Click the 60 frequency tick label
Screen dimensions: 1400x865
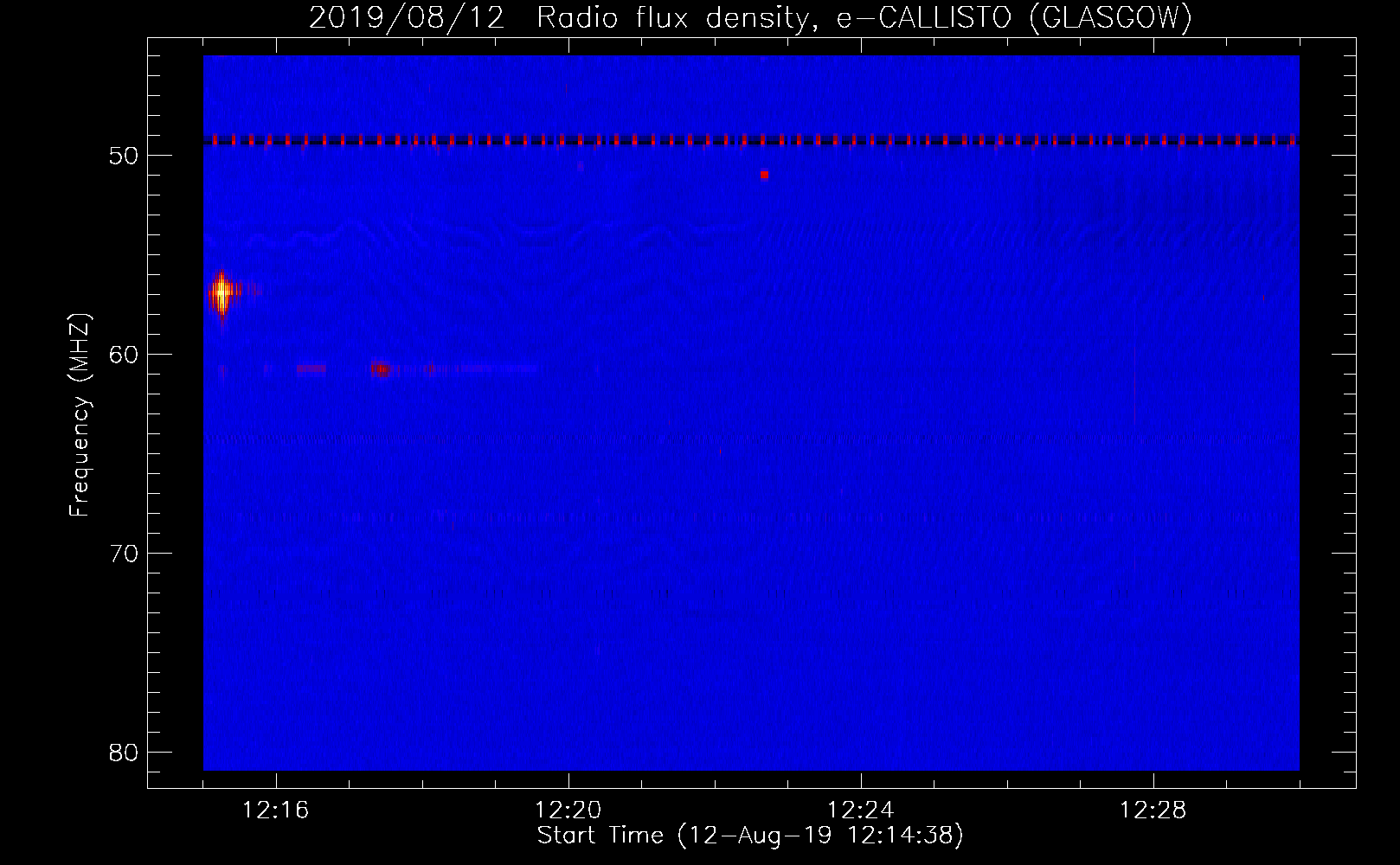point(124,356)
